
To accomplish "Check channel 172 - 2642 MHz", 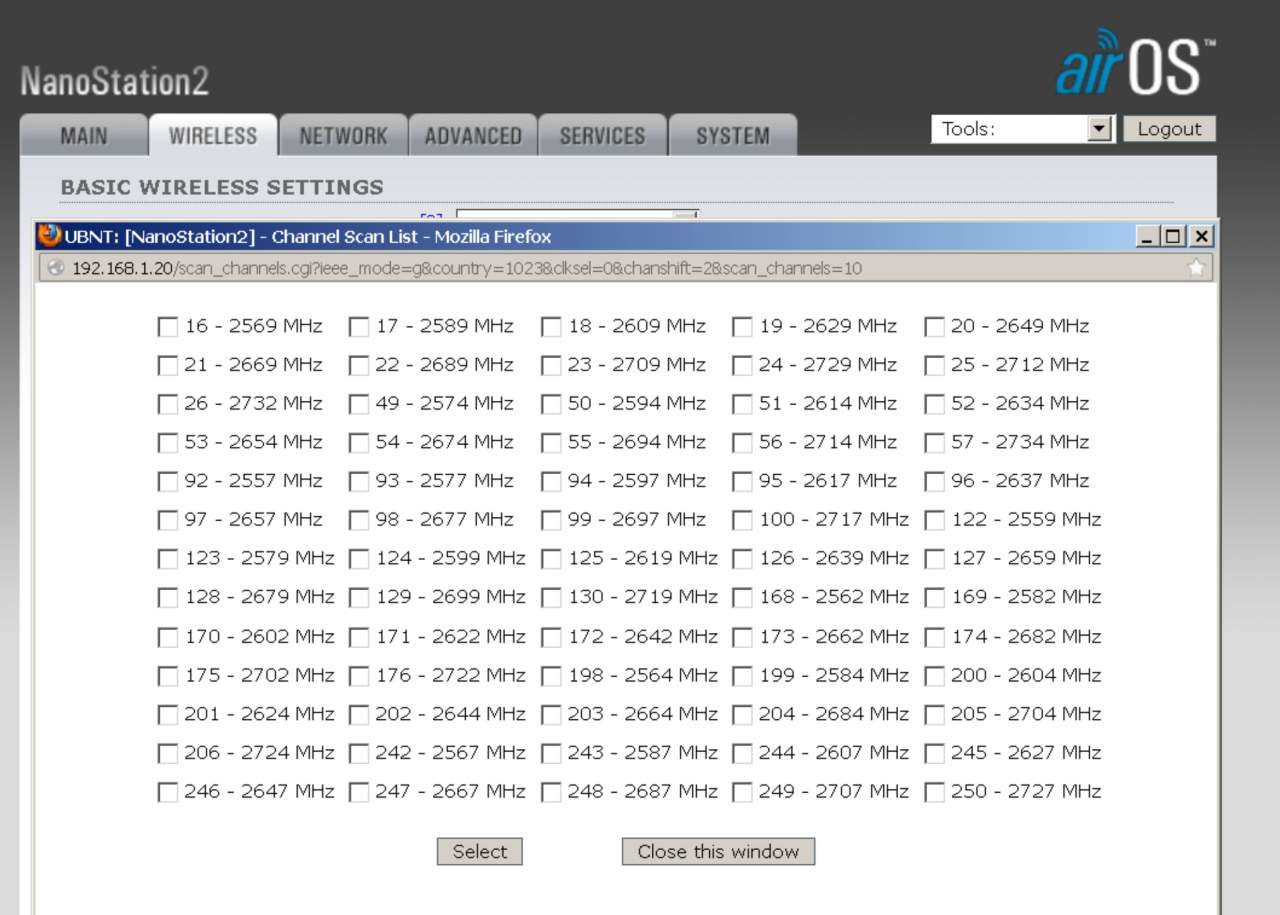I will [550, 638].
